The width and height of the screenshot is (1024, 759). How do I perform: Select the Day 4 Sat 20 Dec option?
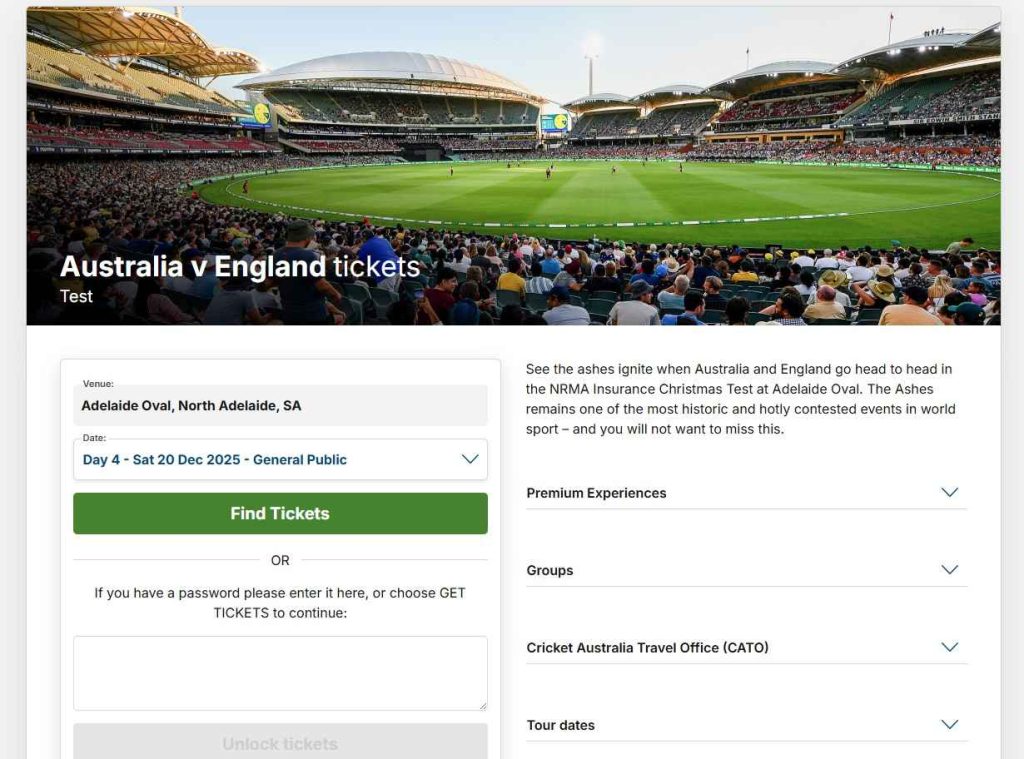(x=214, y=459)
